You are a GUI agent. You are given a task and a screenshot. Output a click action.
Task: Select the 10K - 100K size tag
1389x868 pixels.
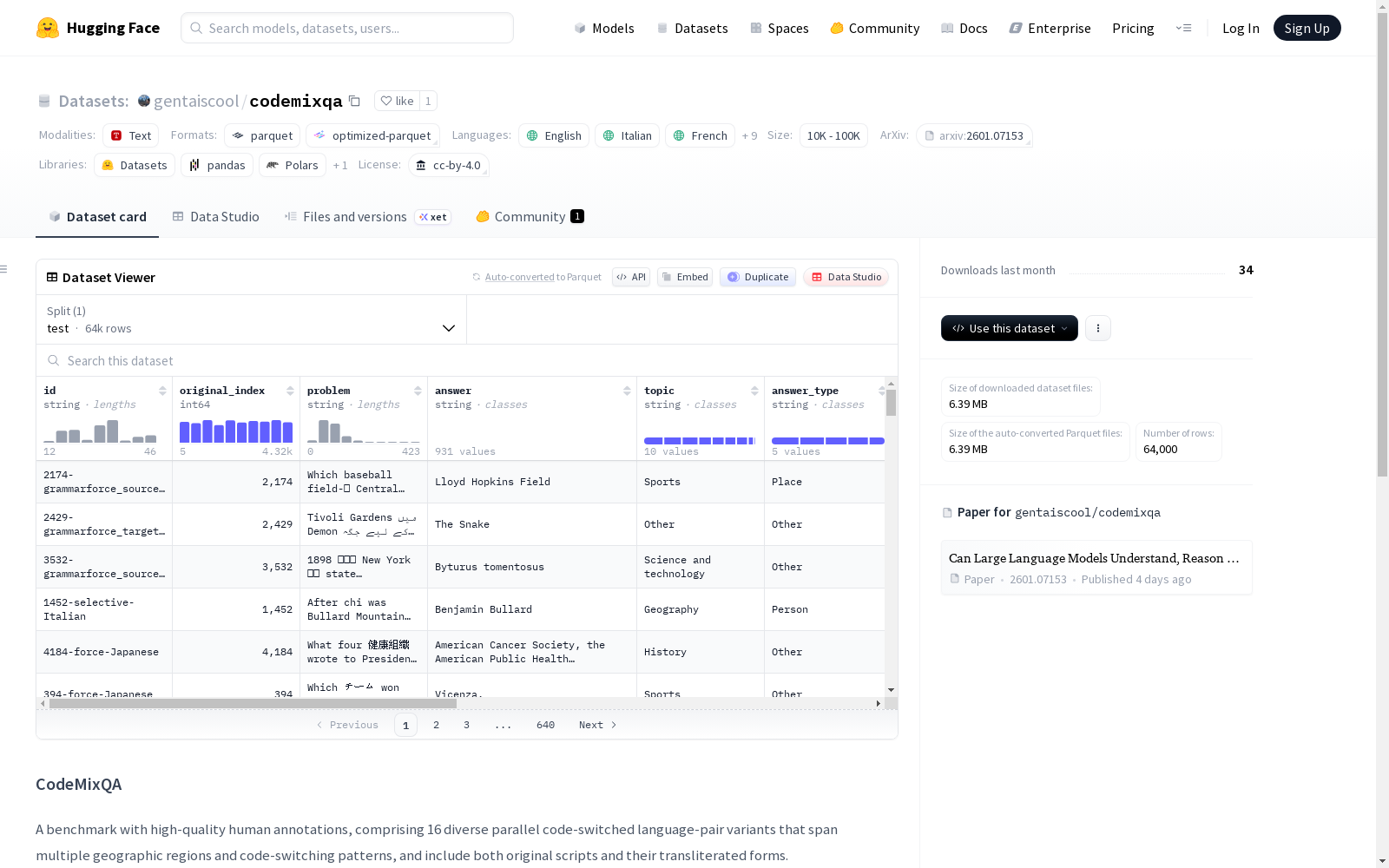[x=833, y=135]
